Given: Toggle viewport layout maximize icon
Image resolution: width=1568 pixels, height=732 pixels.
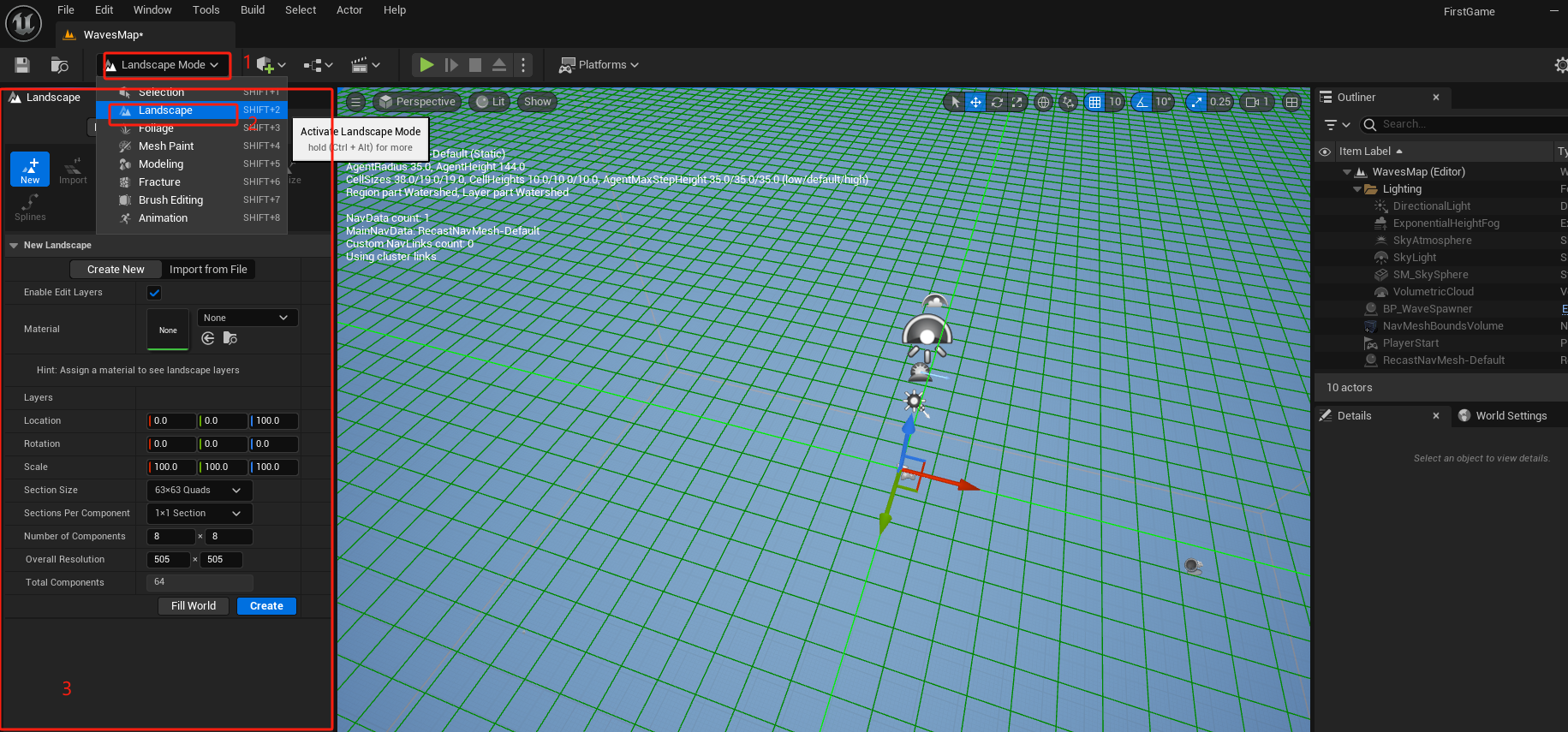Looking at the screenshot, I should [x=1292, y=102].
